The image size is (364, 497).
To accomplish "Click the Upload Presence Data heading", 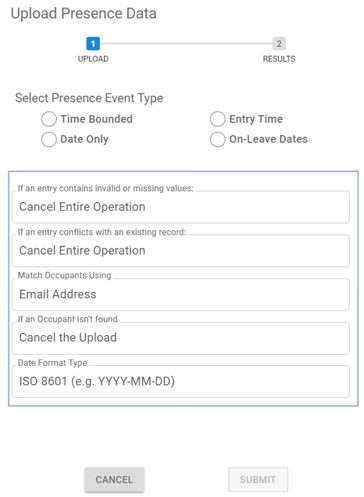I will 84,14.
